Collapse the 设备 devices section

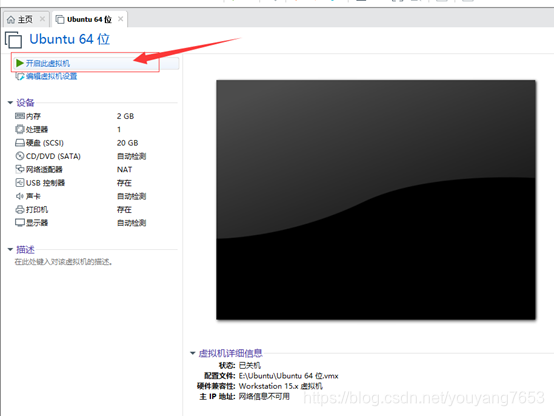(x=10, y=102)
